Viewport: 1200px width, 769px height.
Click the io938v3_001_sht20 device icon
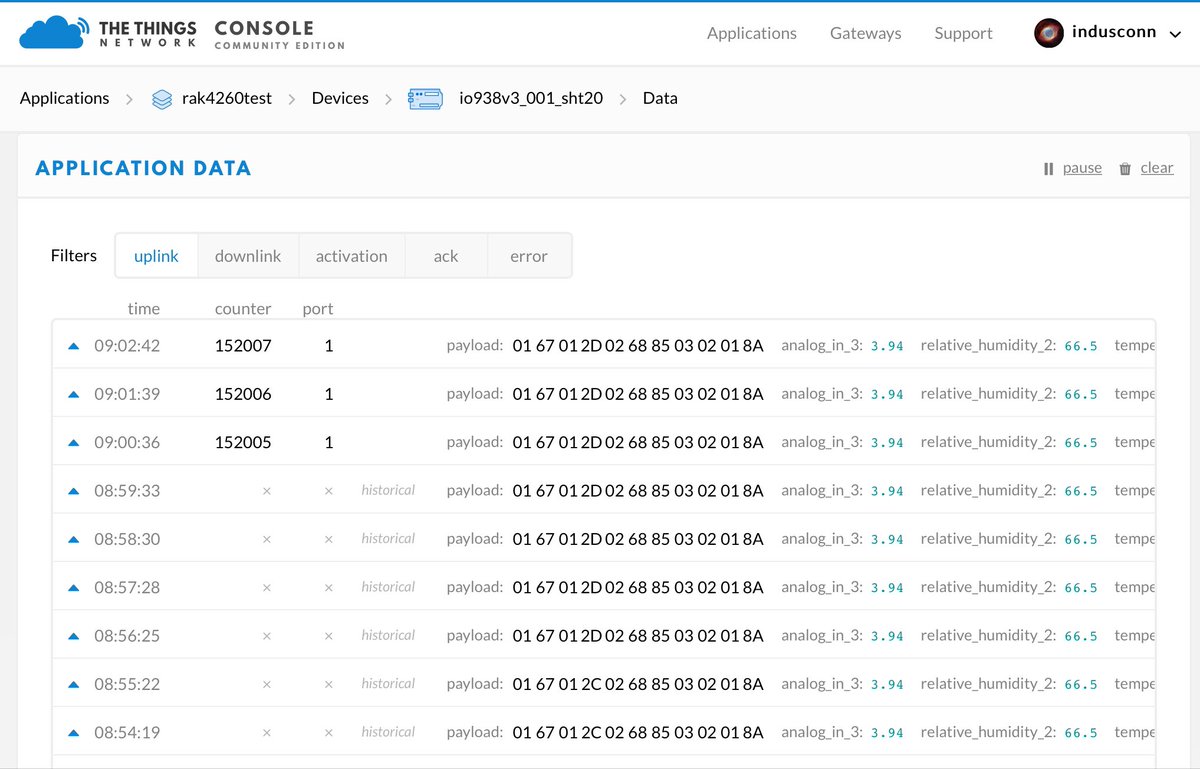point(426,99)
